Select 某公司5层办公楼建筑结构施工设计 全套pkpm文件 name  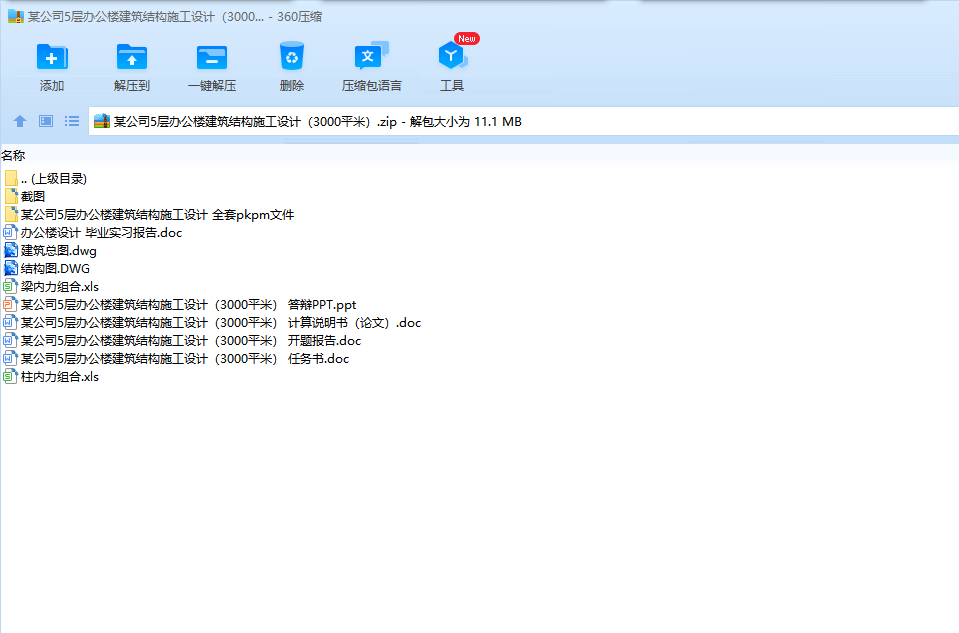pyautogui.click(x=157, y=215)
